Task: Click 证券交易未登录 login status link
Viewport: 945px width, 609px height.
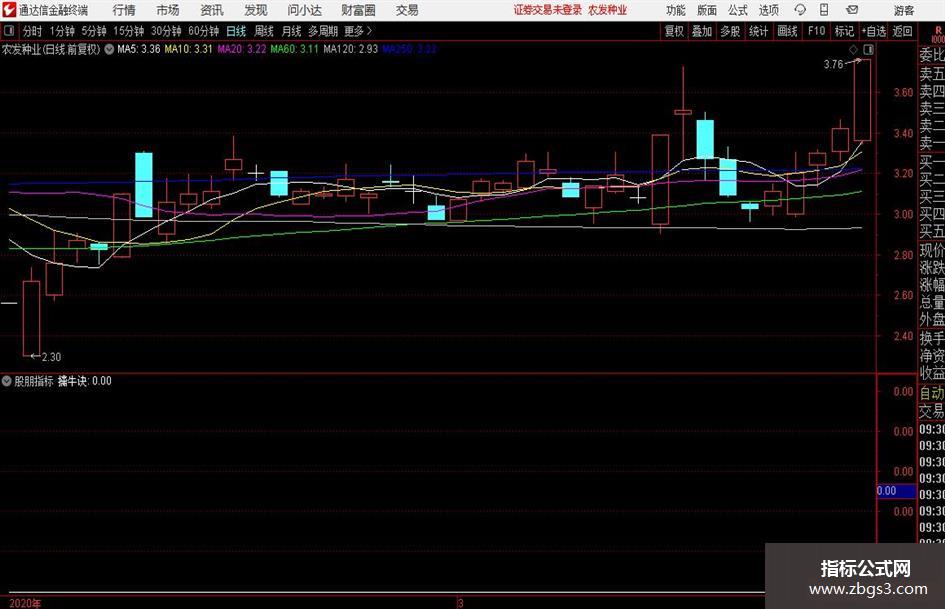Action: [548, 10]
